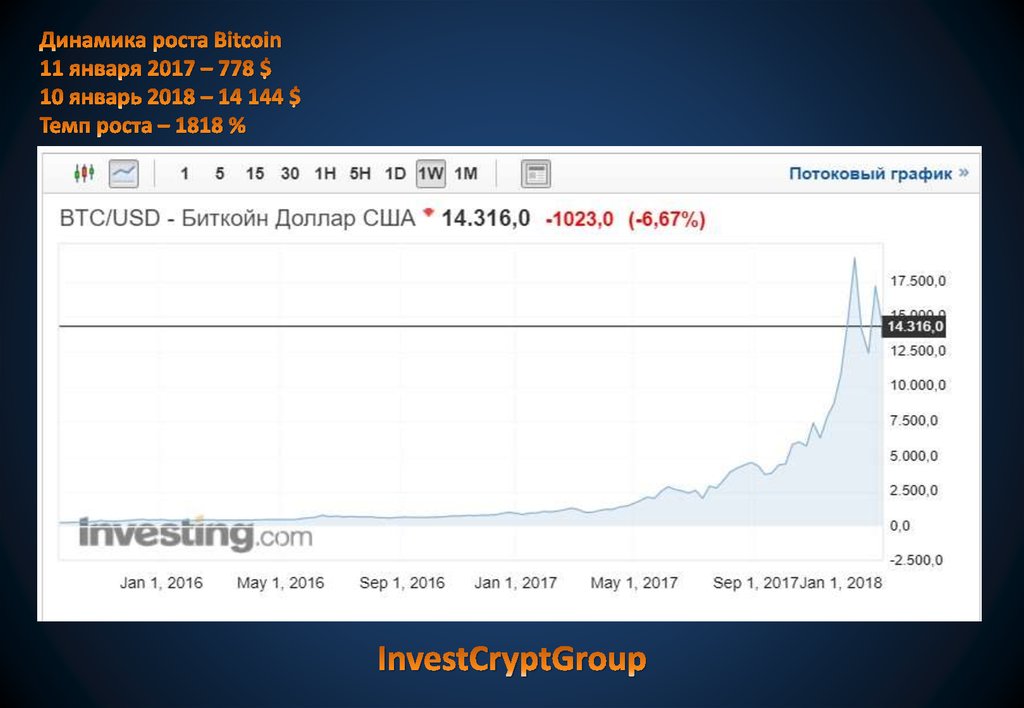Select the 1 minute timeframe
This screenshot has height=708, width=1024.
click(184, 174)
